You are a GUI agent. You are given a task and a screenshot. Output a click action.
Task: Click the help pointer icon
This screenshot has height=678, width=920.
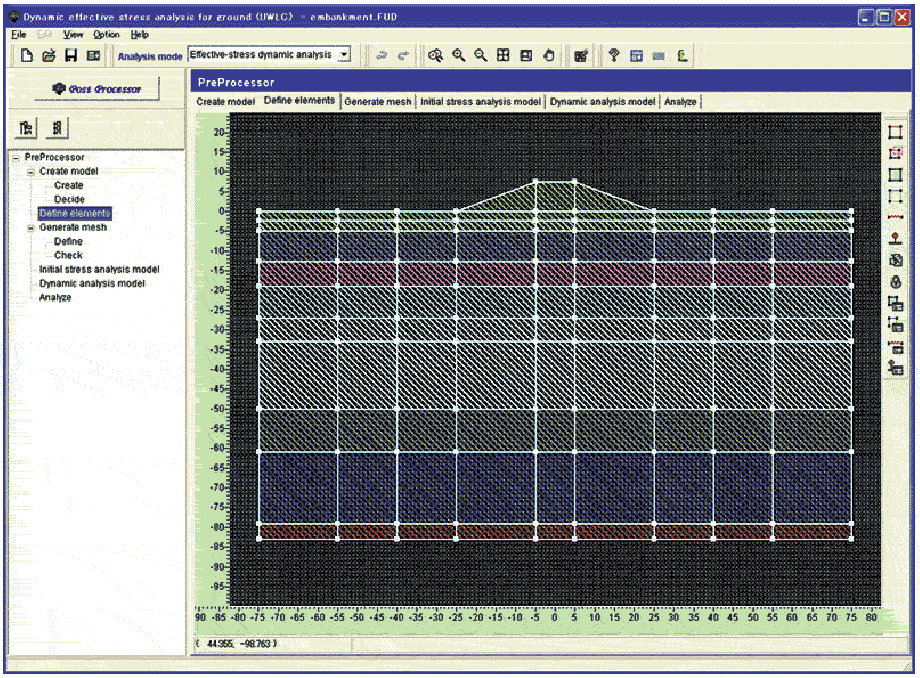614,56
